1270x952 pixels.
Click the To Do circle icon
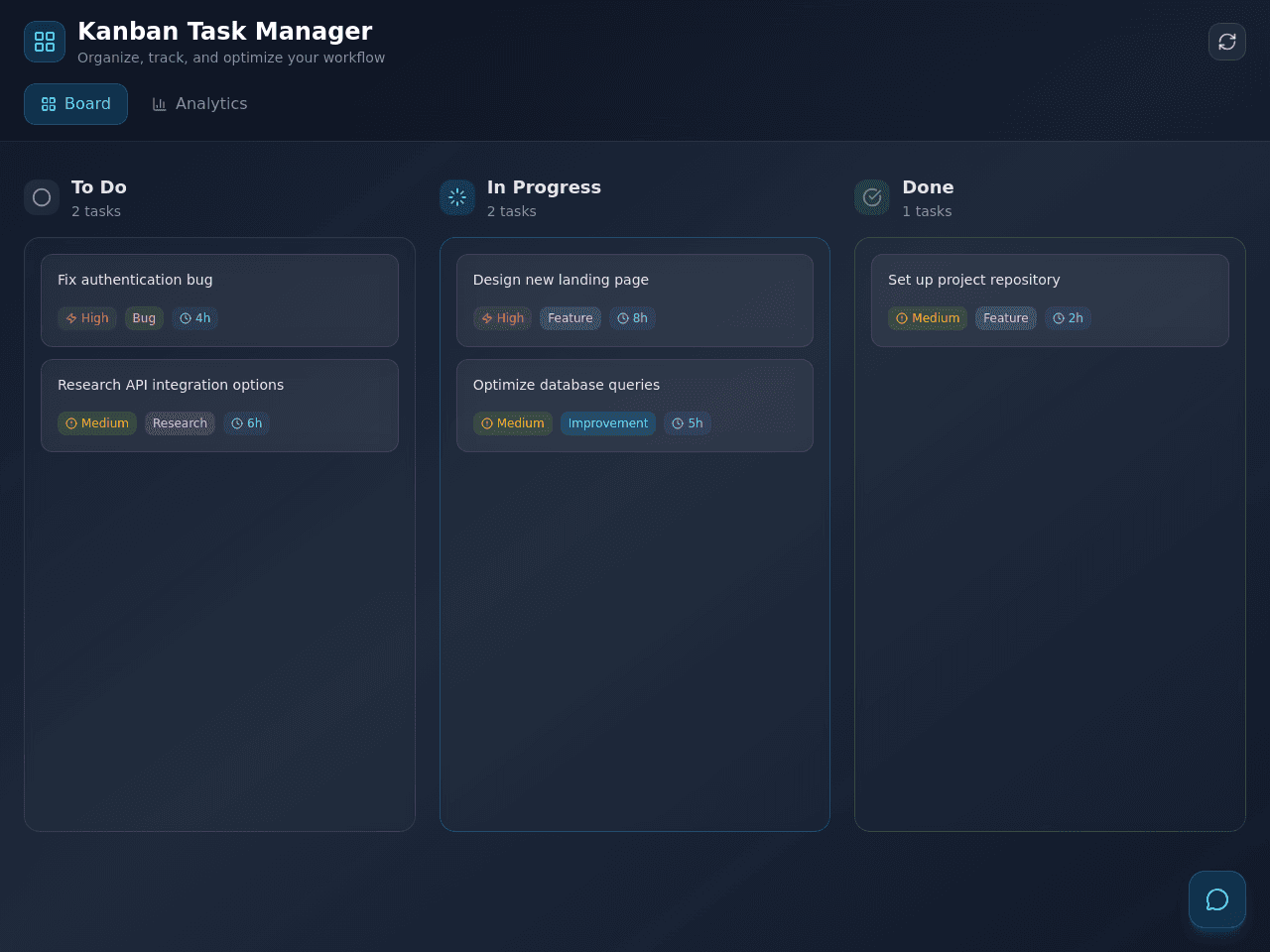pyautogui.click(x=42, y=197)
